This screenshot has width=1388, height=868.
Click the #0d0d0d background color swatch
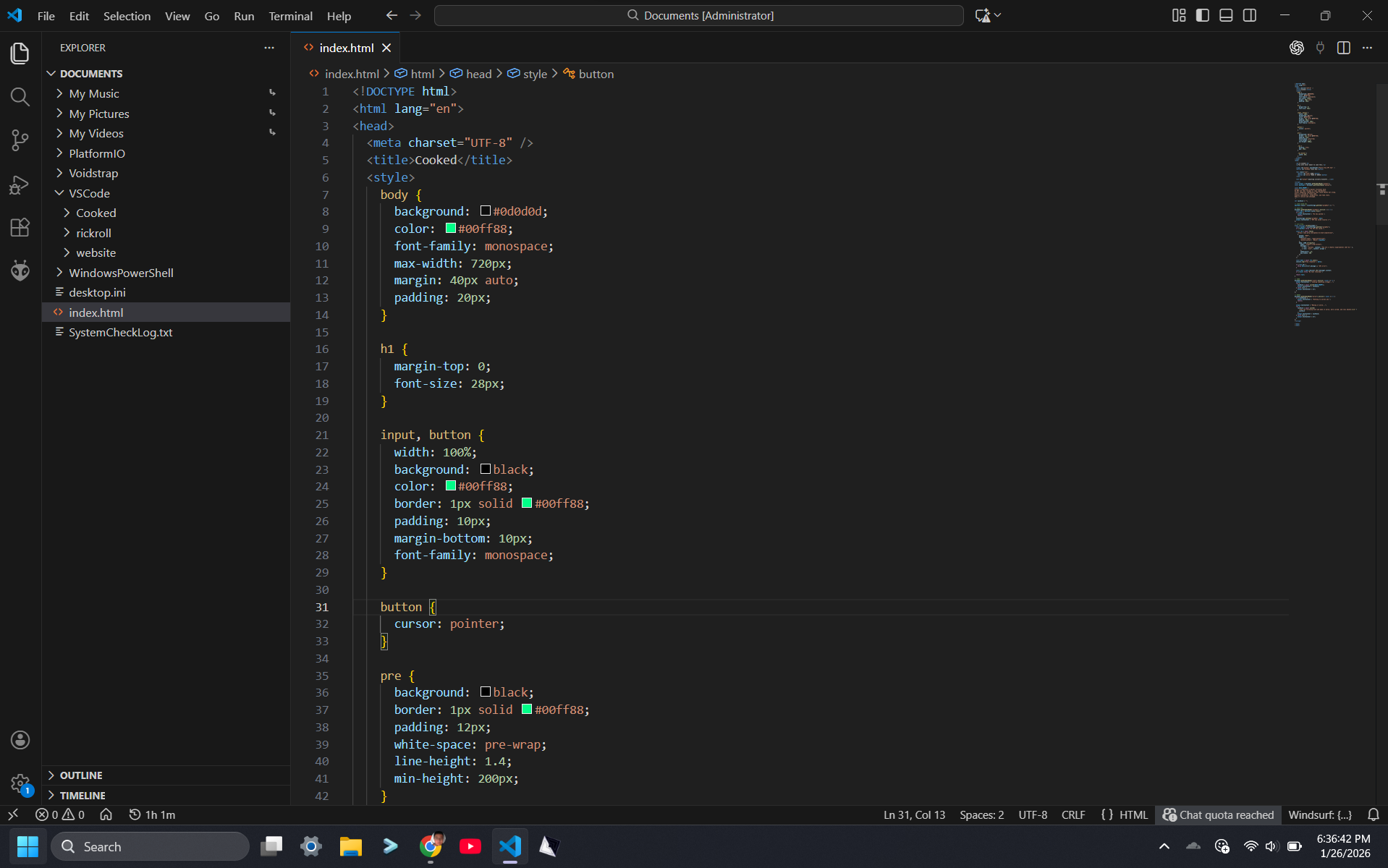[x=486, y=211]
